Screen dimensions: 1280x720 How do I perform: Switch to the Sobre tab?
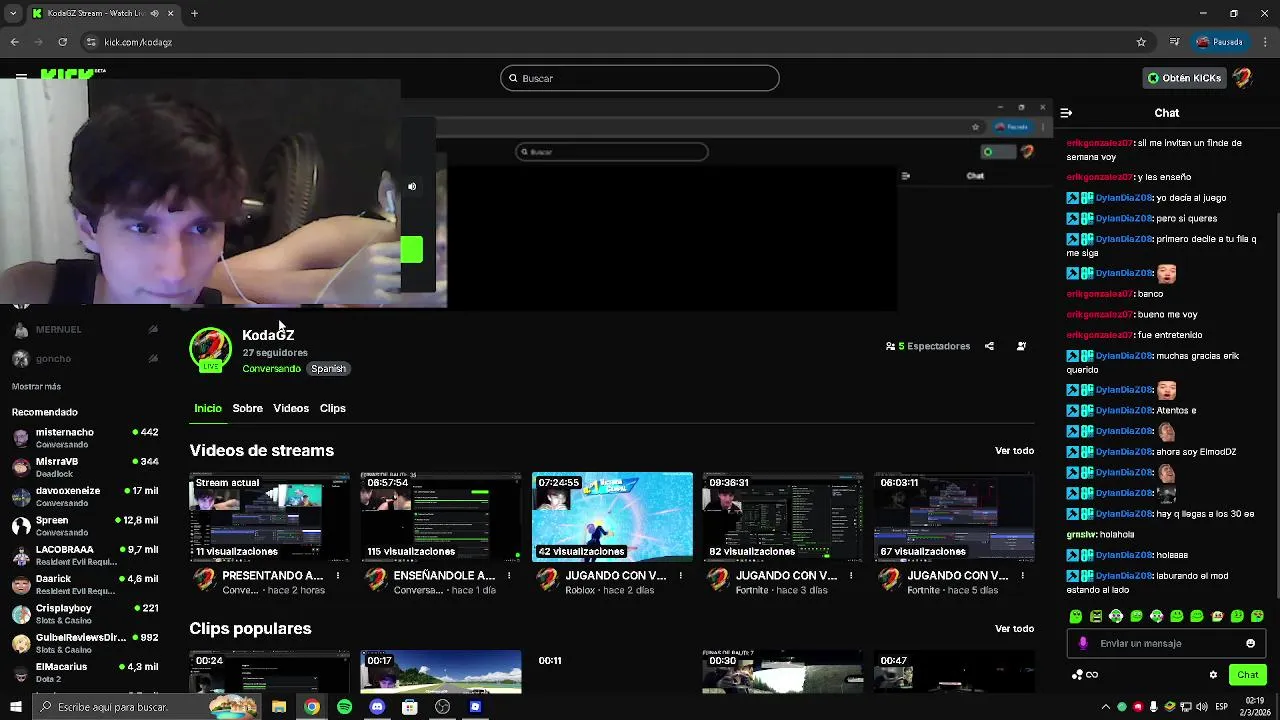(247, 408)
